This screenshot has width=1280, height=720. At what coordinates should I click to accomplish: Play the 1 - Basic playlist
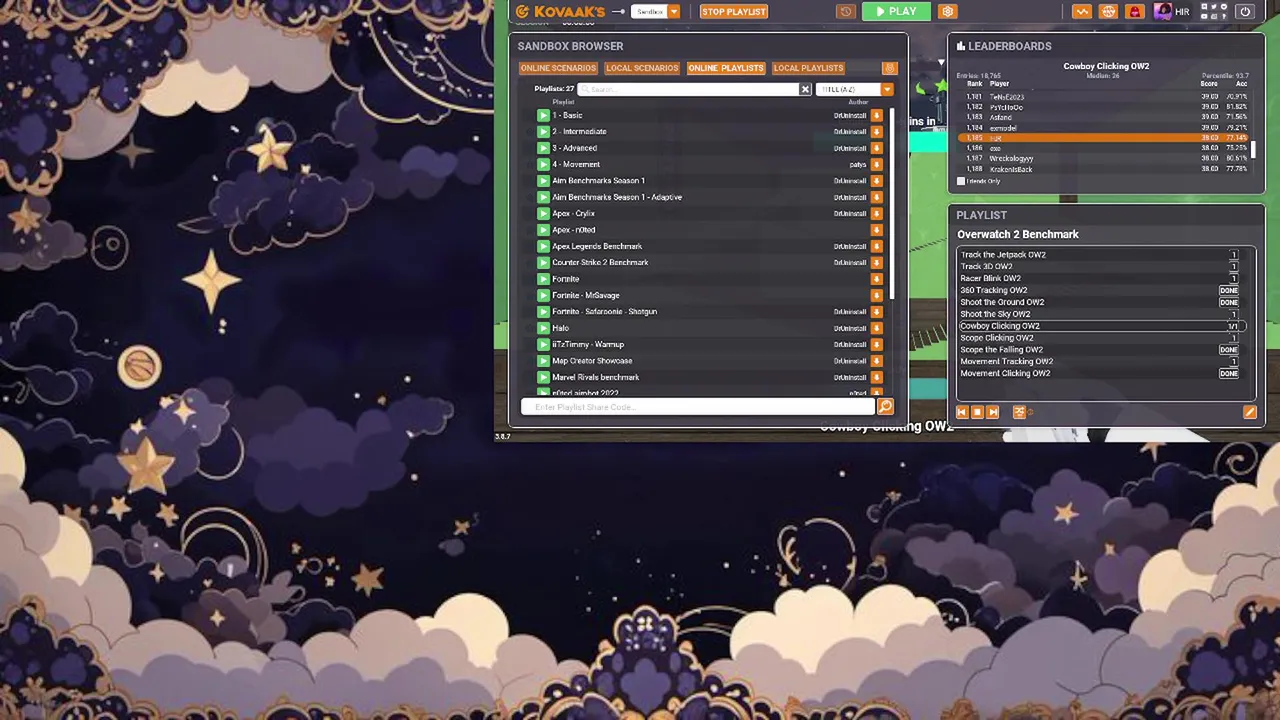coord(543,115)
